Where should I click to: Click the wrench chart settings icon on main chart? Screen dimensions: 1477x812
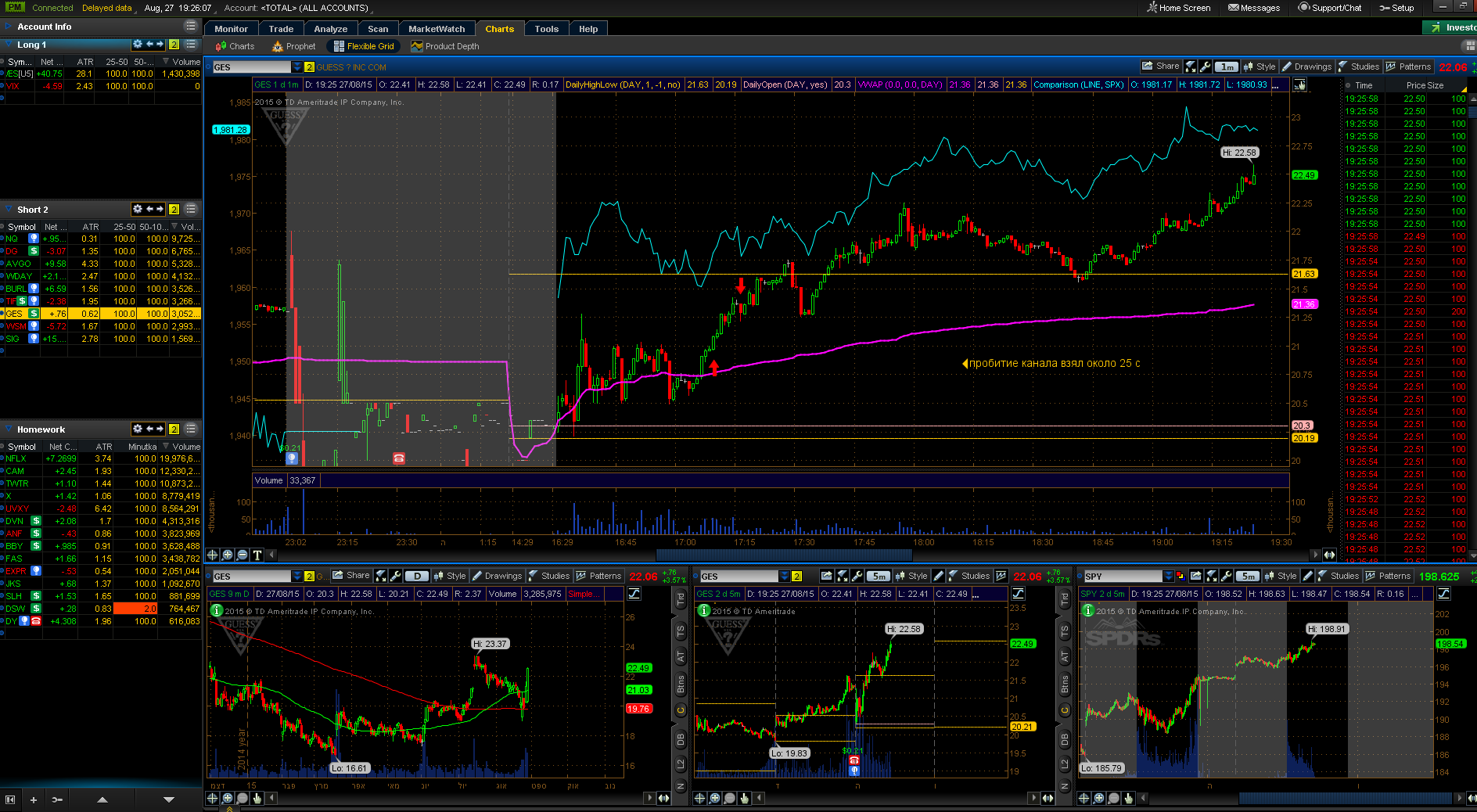tap(1205, 66)
